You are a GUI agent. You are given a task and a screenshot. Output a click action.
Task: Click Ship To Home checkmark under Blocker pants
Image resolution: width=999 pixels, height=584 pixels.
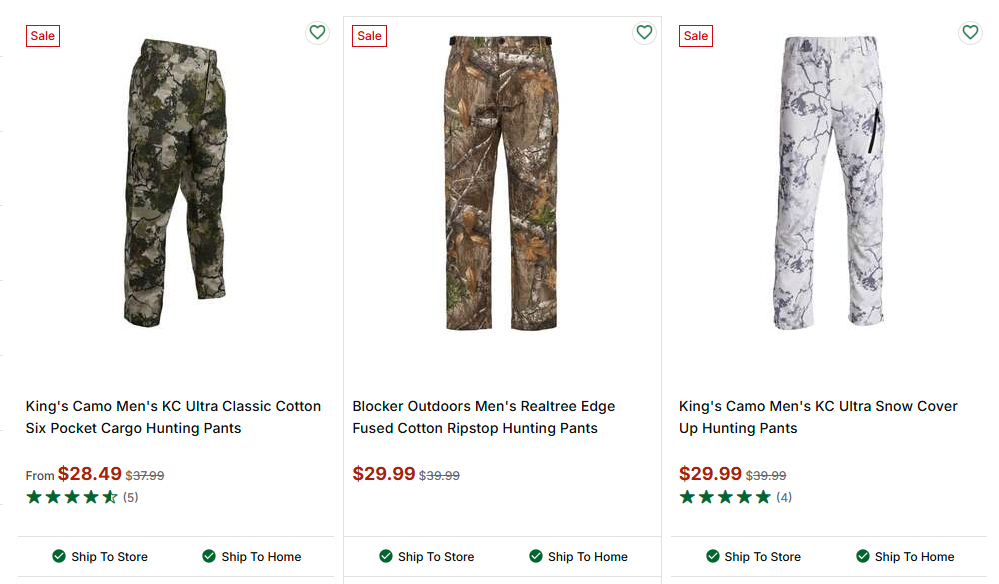click(x=536, y=556)
